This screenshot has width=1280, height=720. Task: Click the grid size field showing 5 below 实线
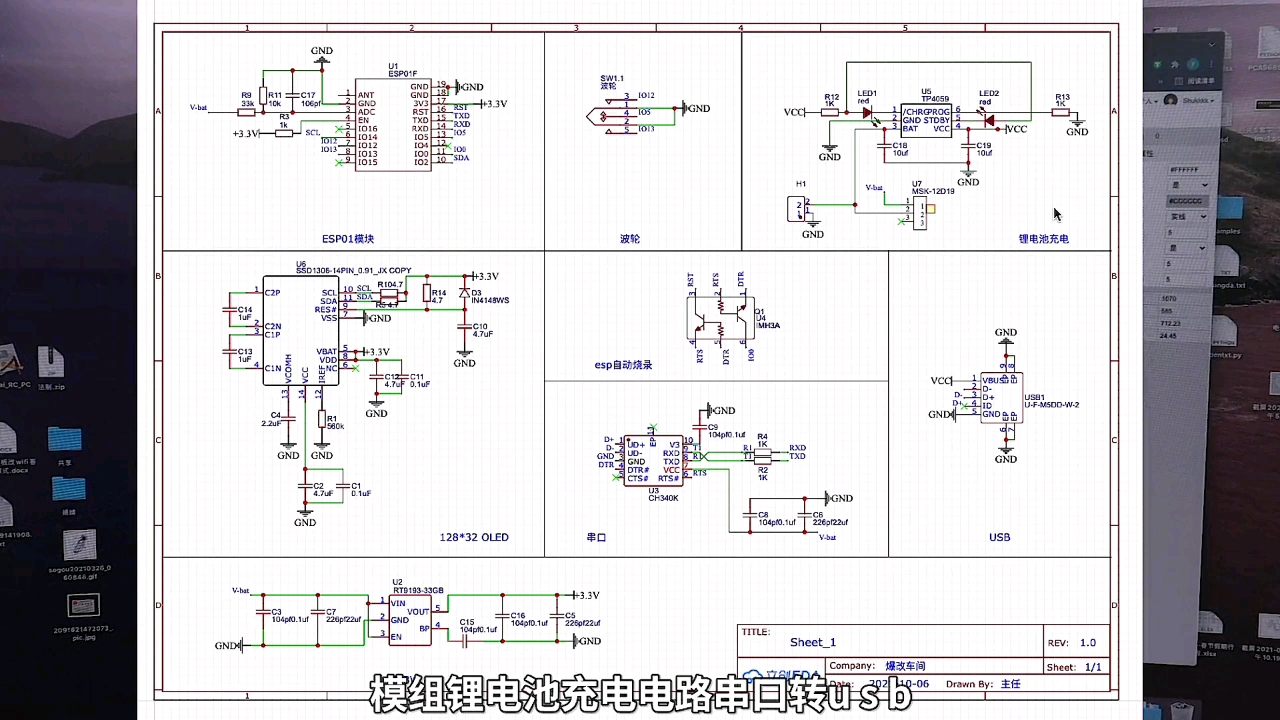pyautogui.click(x=1188, y=232)
